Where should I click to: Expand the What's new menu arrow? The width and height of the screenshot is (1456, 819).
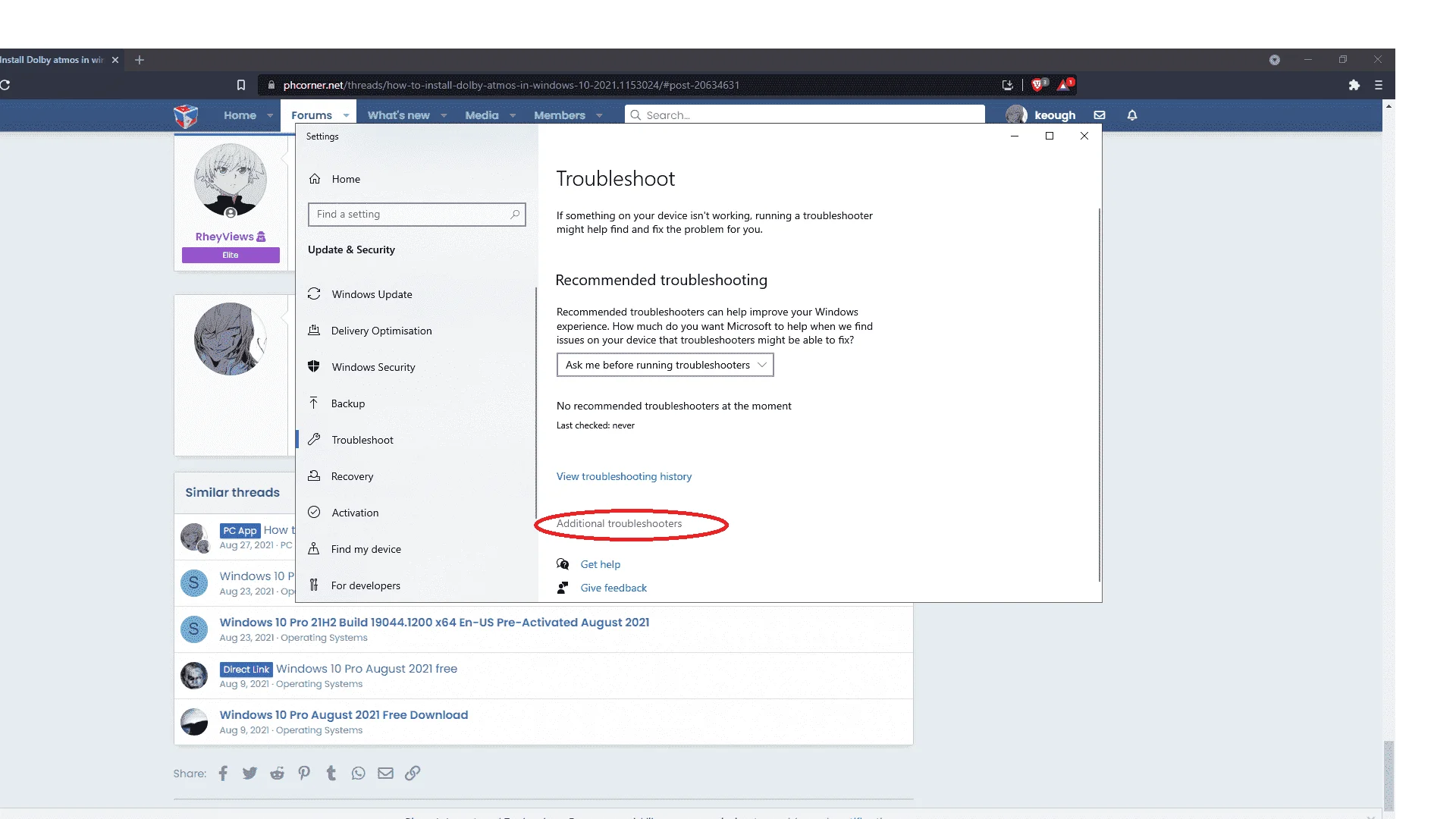coord(444,116)
